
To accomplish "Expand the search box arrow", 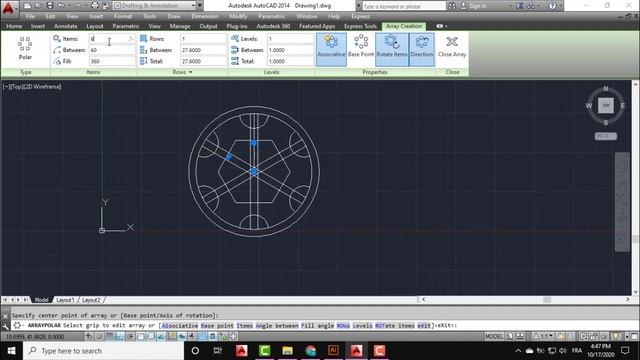I will pos(358,6).
